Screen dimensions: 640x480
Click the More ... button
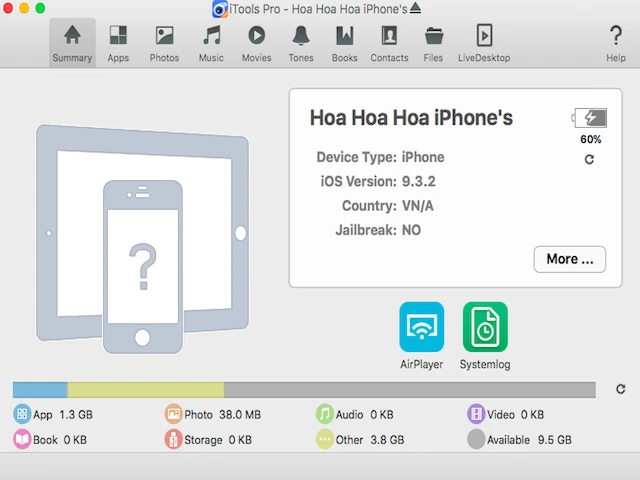[570, 259]
